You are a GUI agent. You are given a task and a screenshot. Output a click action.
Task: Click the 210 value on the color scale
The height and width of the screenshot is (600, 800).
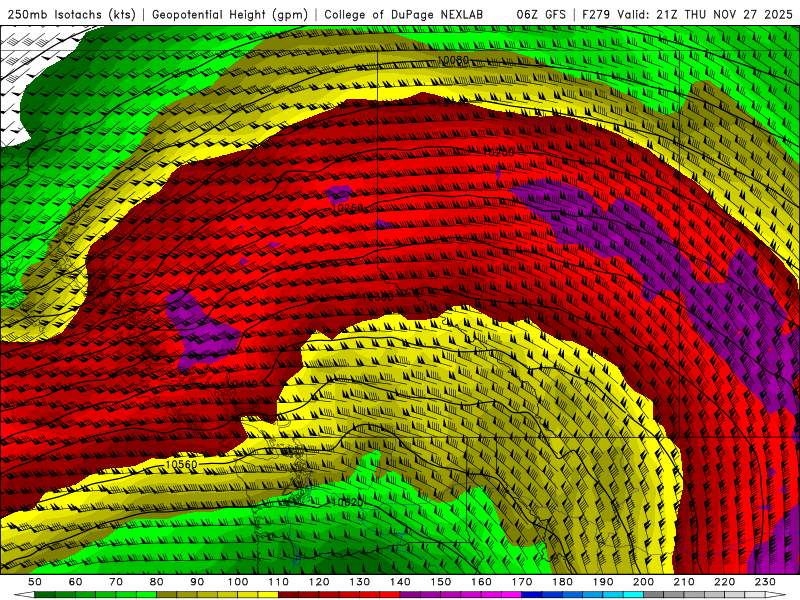[684, 582]
